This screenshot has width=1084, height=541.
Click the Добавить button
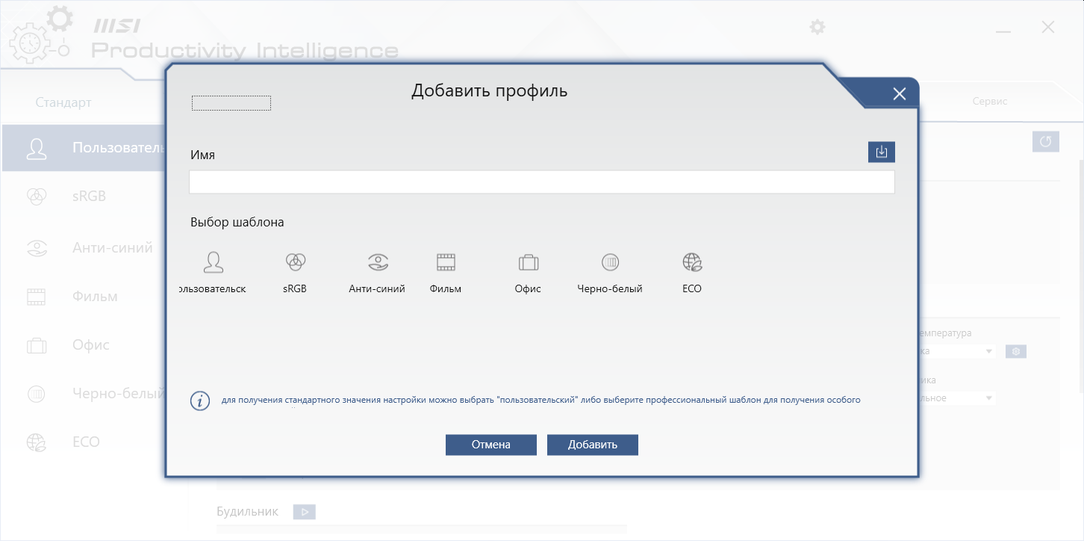point(592,444)
